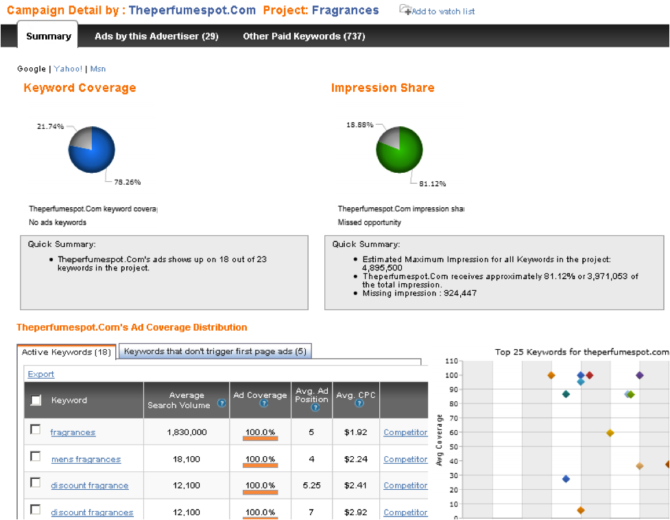Click the $2.24 Avg. CPC cell
Image resolution: width=670 pixels, height=520 pixels.
pyautogui.click(x=356, y=459)
